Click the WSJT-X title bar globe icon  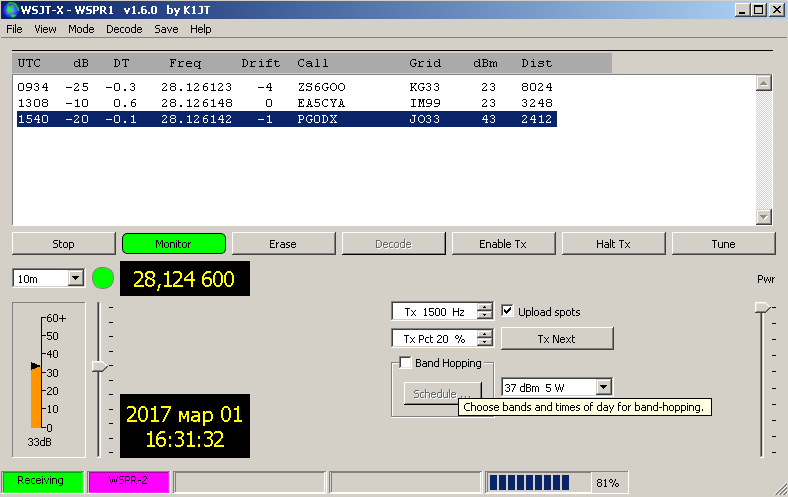(x=10, y=10)
